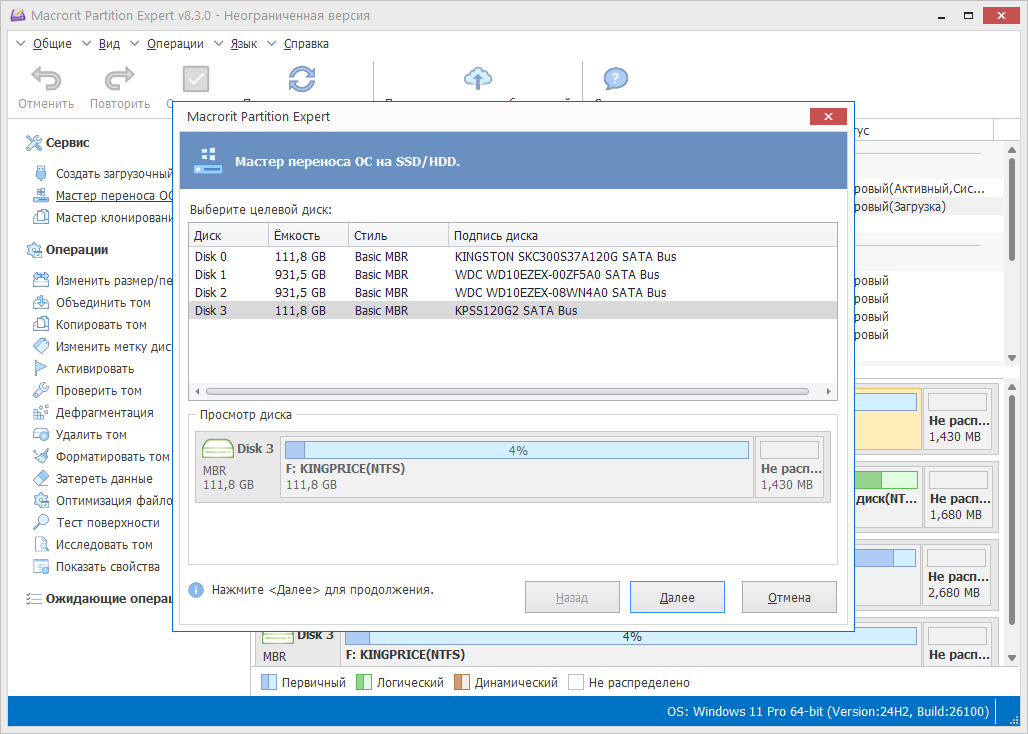The image size is (1028, 734).
Task: Open the Справка menu
Action: (306, 44)
